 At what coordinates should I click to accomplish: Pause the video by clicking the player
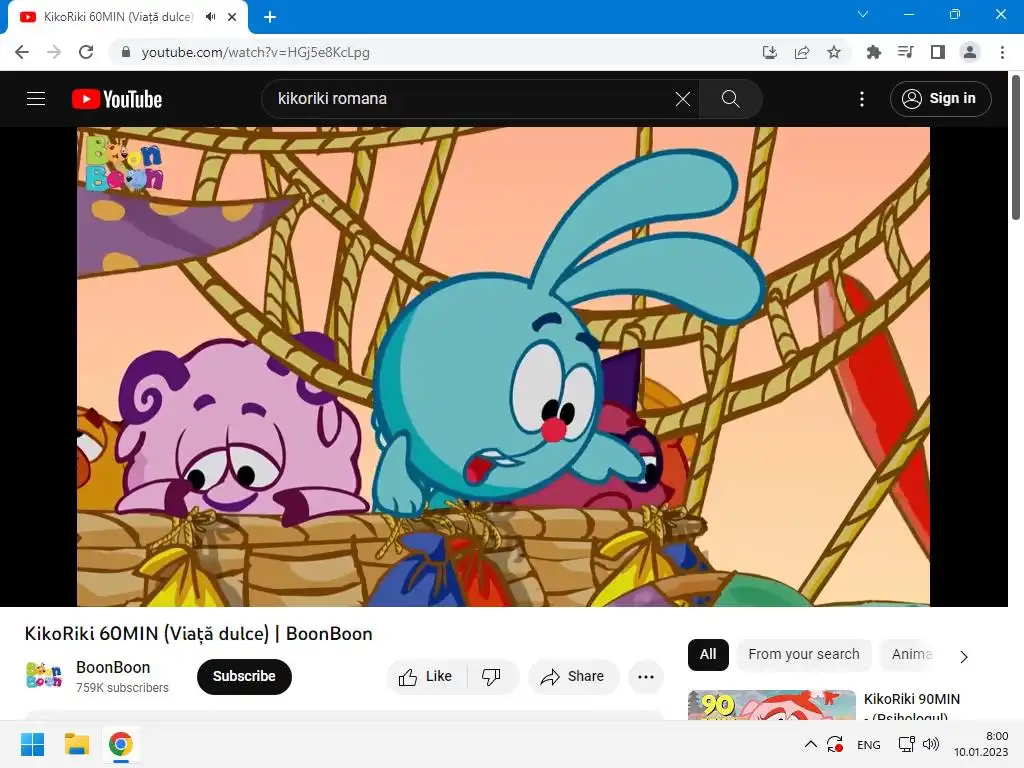[503, 366]
